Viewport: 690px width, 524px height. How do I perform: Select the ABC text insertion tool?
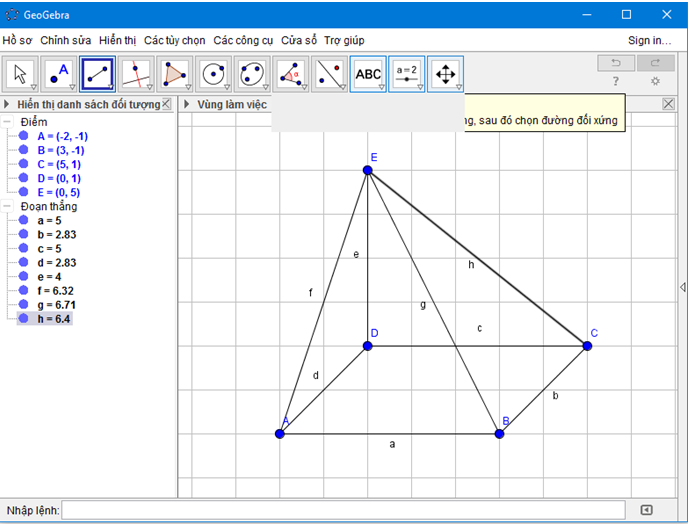pyautogui.click(x=368, y=73)
